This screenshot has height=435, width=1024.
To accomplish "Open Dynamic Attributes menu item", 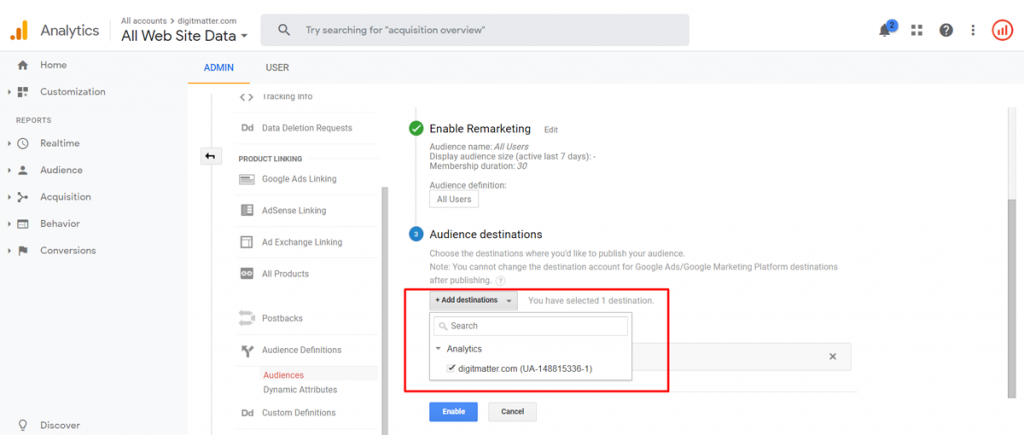I will pos(300,390).
